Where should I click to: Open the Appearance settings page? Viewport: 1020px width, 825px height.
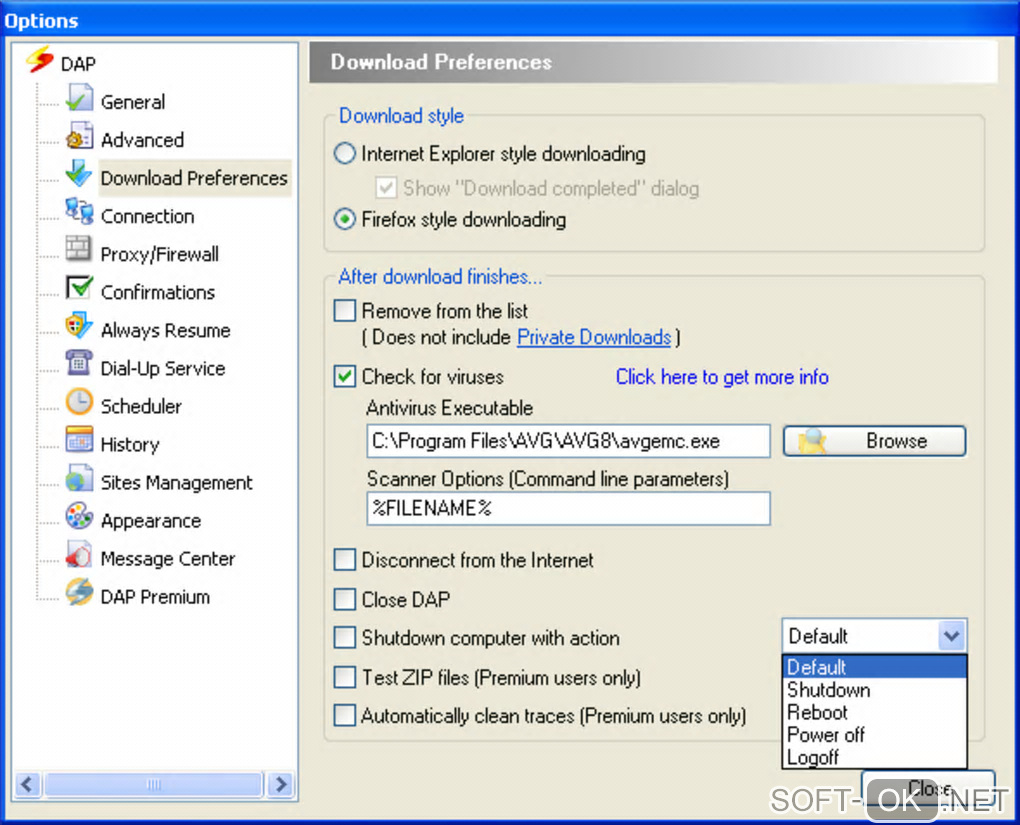[151, 521]
